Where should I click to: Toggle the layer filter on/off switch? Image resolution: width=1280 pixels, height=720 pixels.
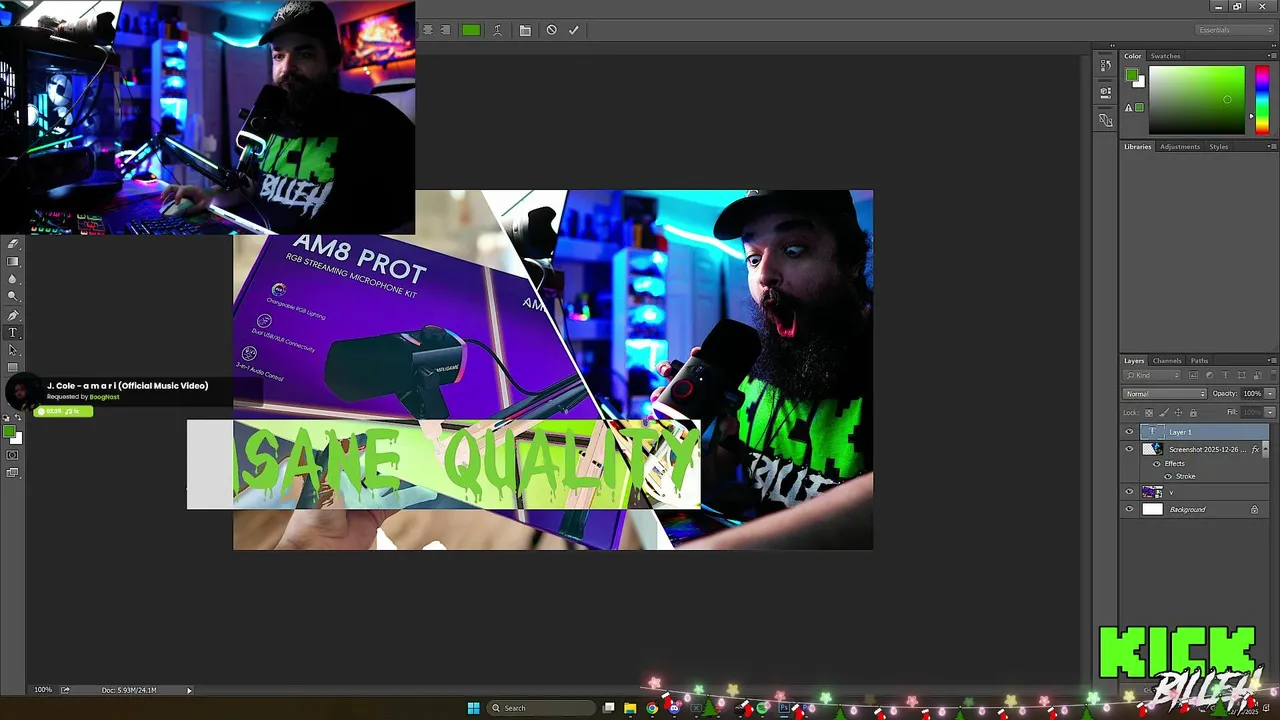tap(1273, 375)
